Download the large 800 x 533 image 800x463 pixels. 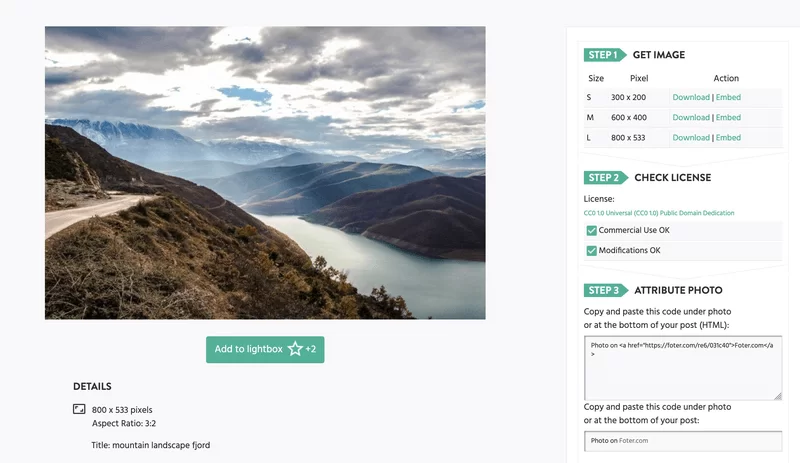pyautogui.click(x=691, y=137)
